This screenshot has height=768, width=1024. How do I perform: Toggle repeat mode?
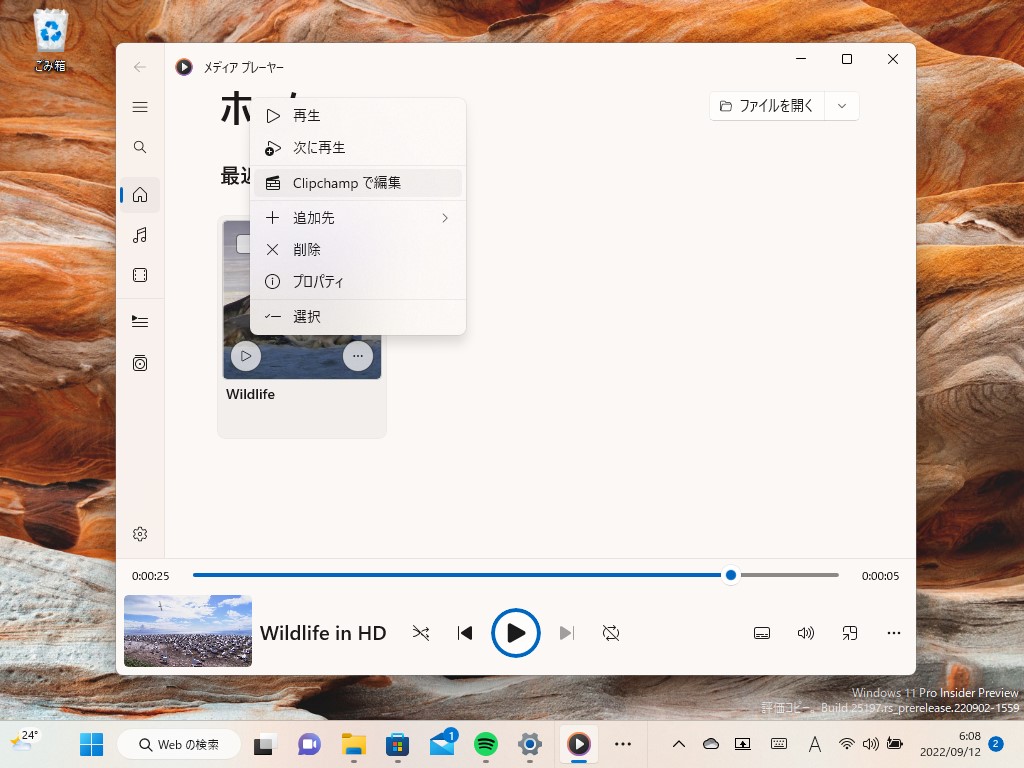pos(611,632)
